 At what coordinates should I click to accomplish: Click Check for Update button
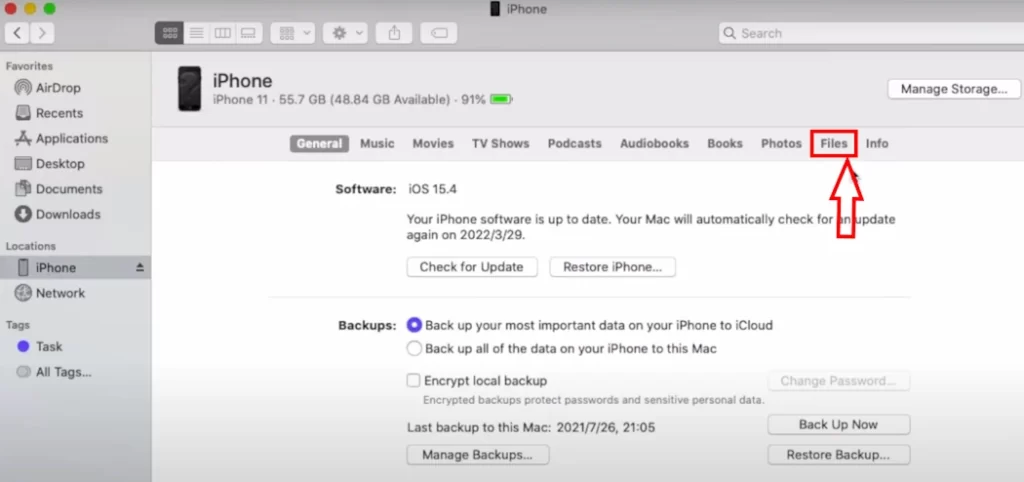[472, 267]
